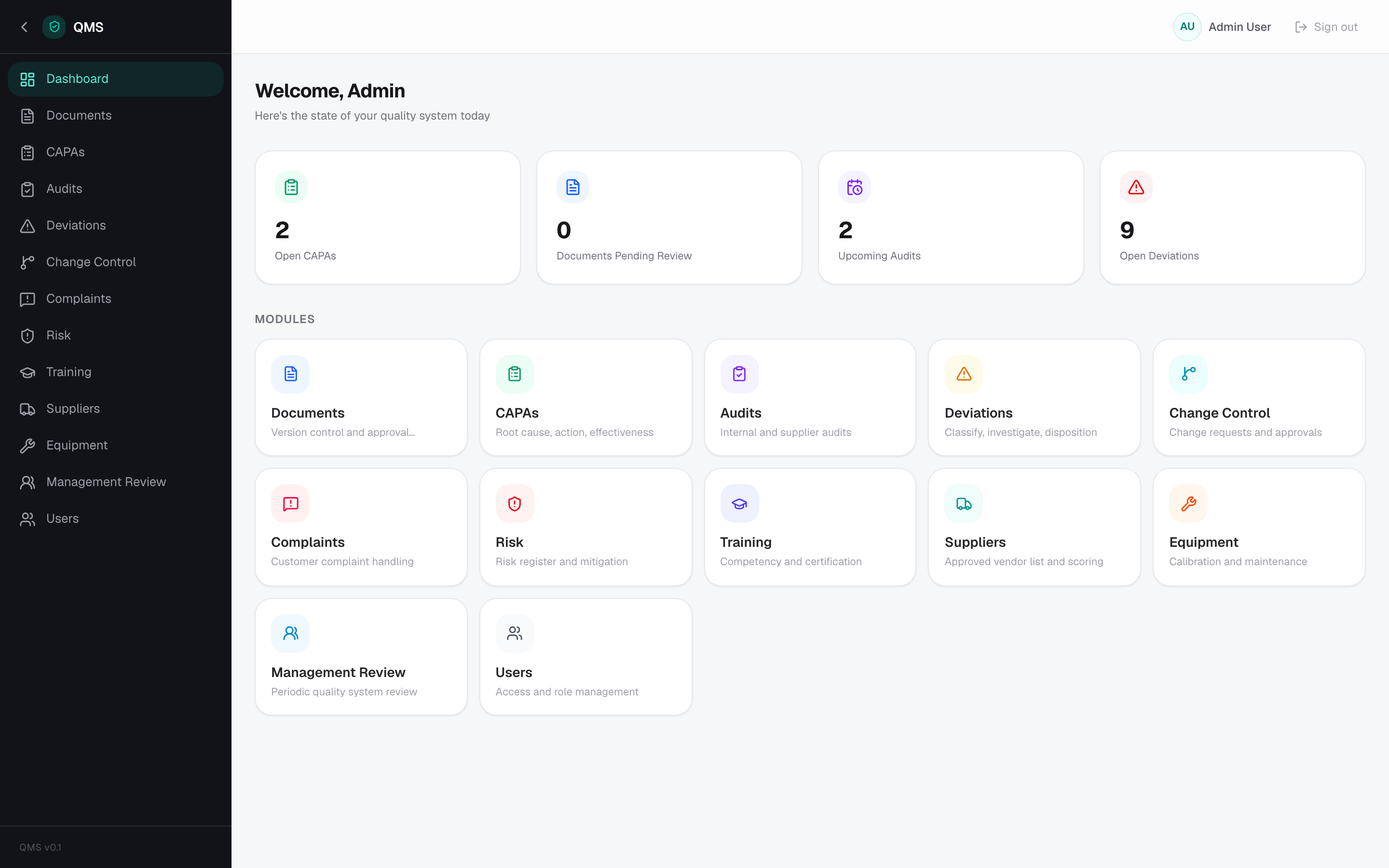
Task: Click the Training graduation cap icon in sidebar
Action: click(x=27, y=373)
